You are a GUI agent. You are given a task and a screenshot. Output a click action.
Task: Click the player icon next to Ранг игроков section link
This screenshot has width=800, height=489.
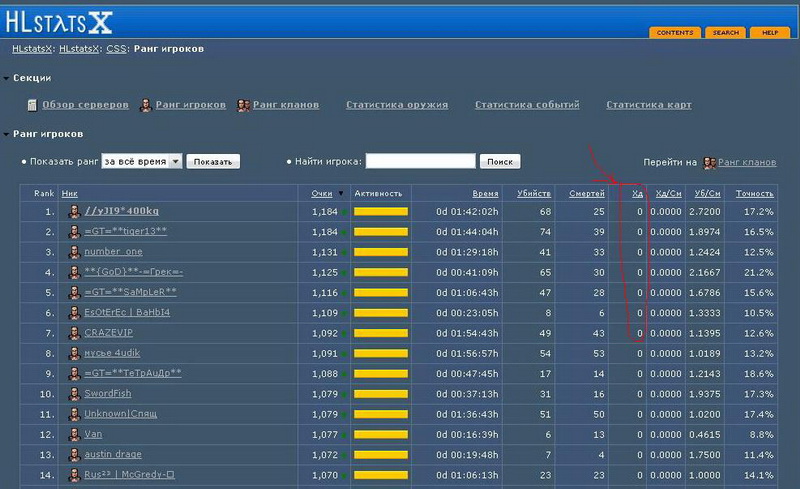(146, 105)
